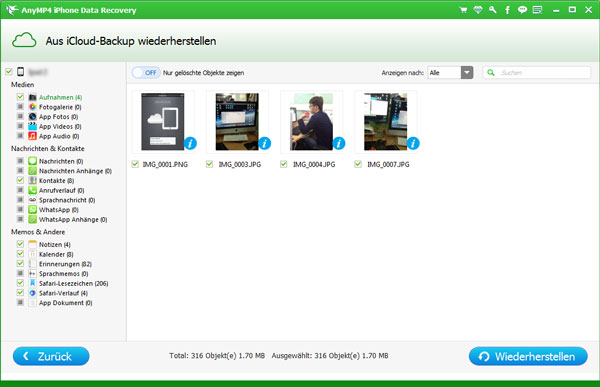Uncheck the IMG_0004.JPG checkbox

[x=284, y=164]
